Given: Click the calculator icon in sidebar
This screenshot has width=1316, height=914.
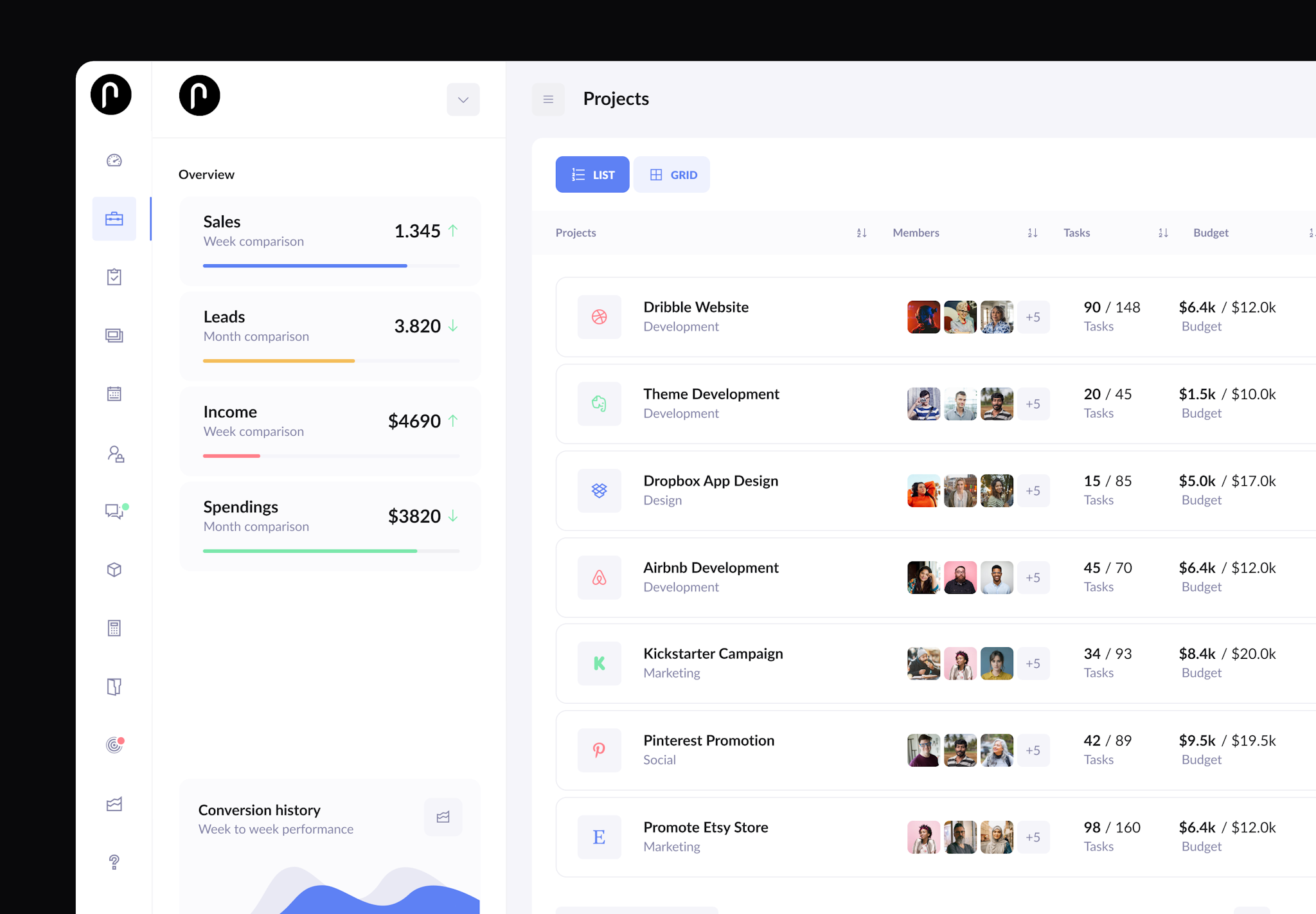Looking at the screenshot, I should (x=114, y=628).
